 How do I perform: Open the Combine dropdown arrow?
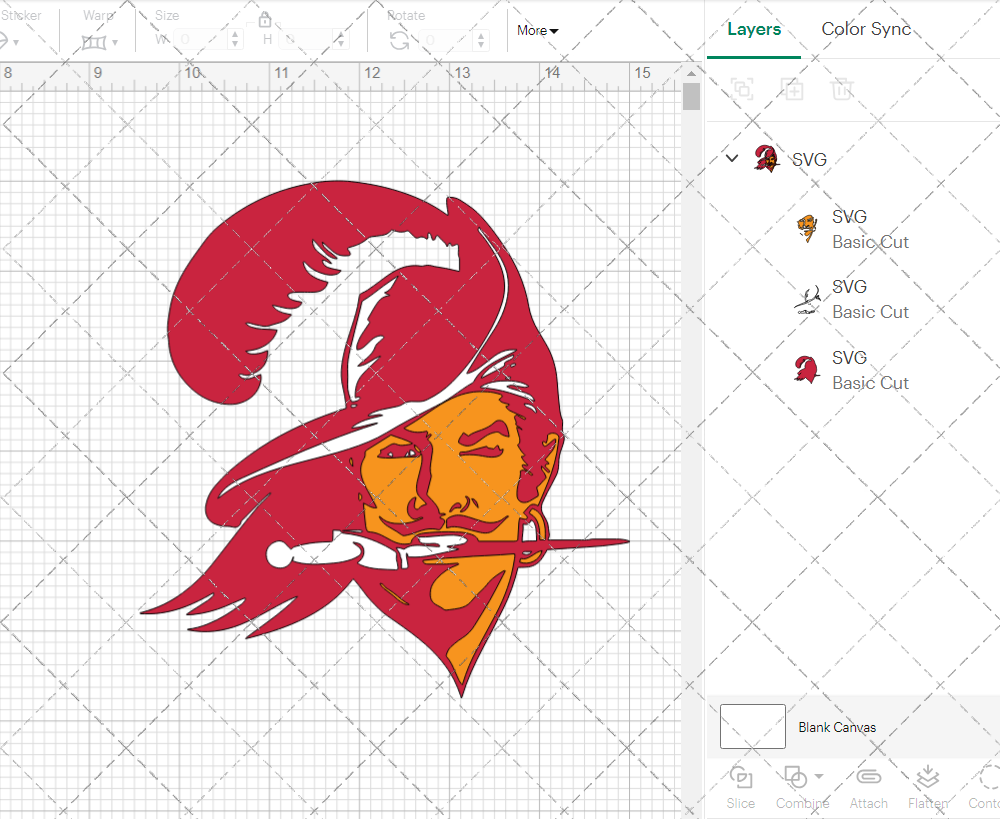tap(819, 776)
